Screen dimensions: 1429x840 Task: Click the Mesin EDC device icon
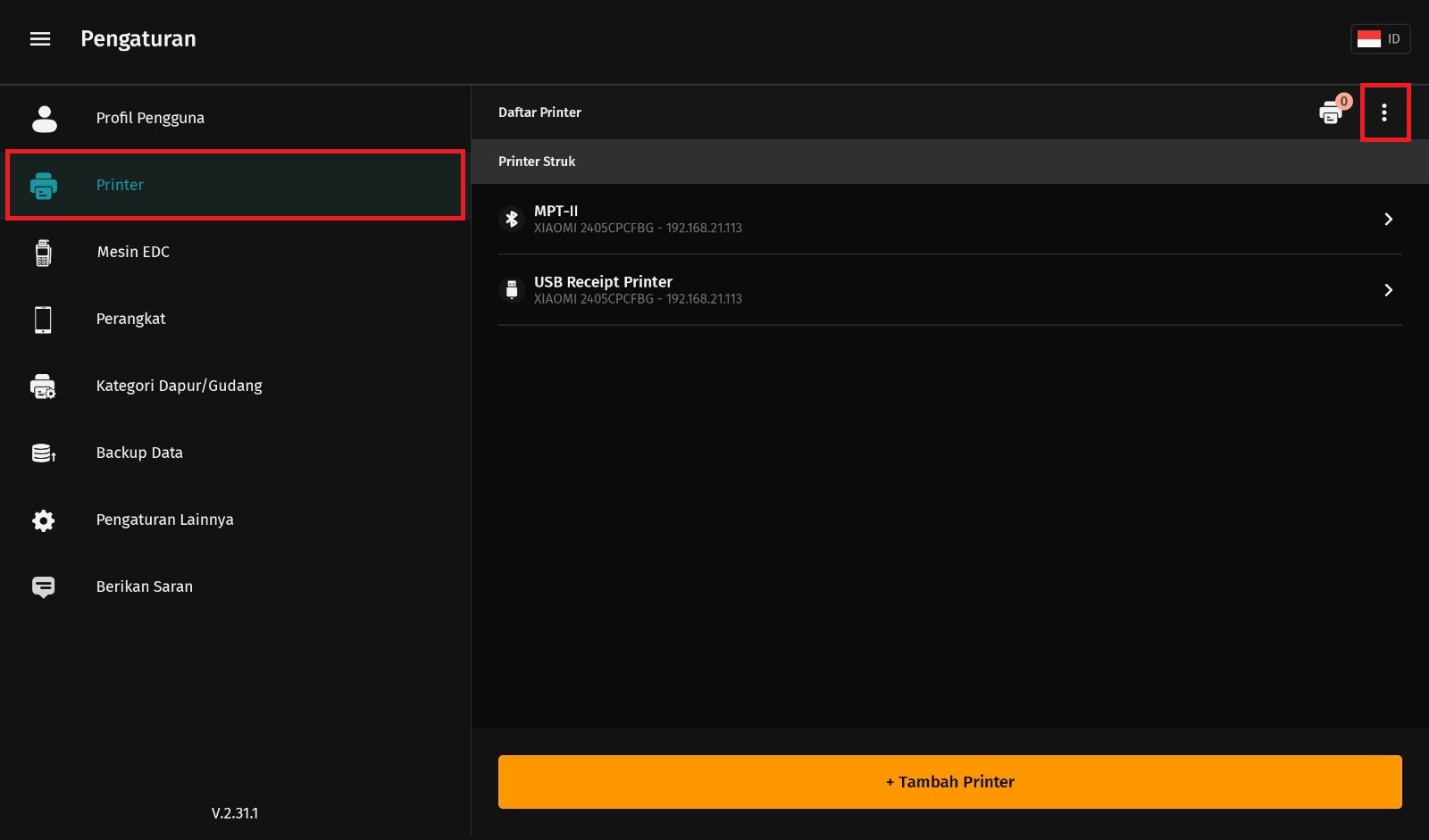43,253
